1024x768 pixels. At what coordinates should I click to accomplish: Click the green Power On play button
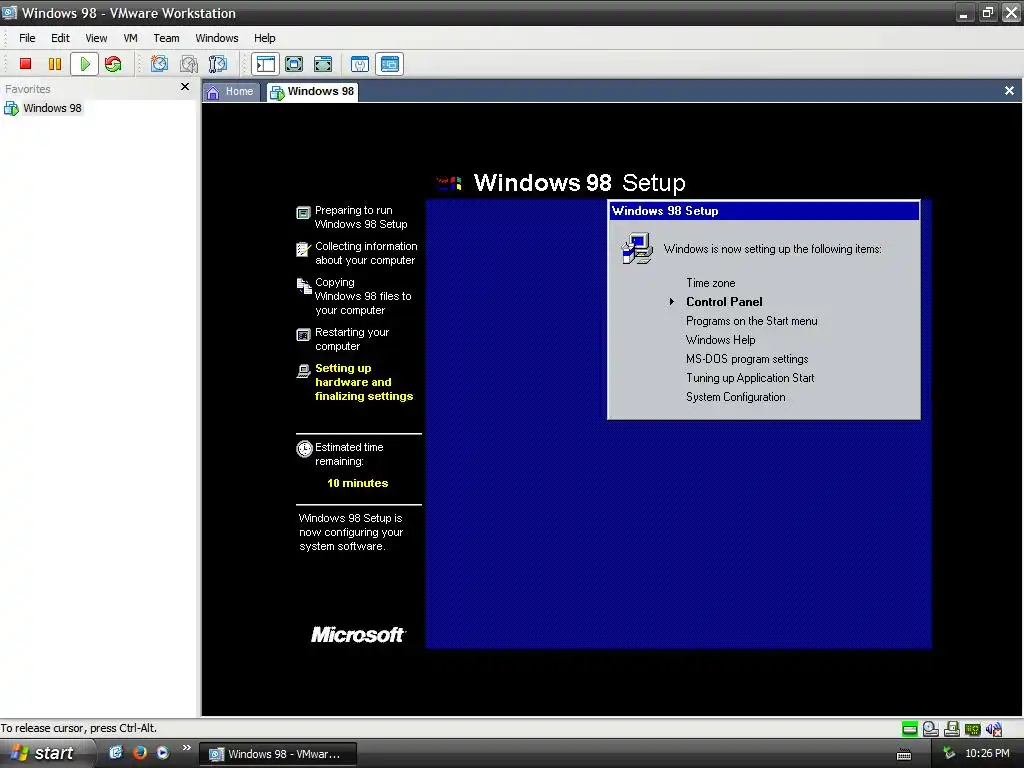[85, 63]
